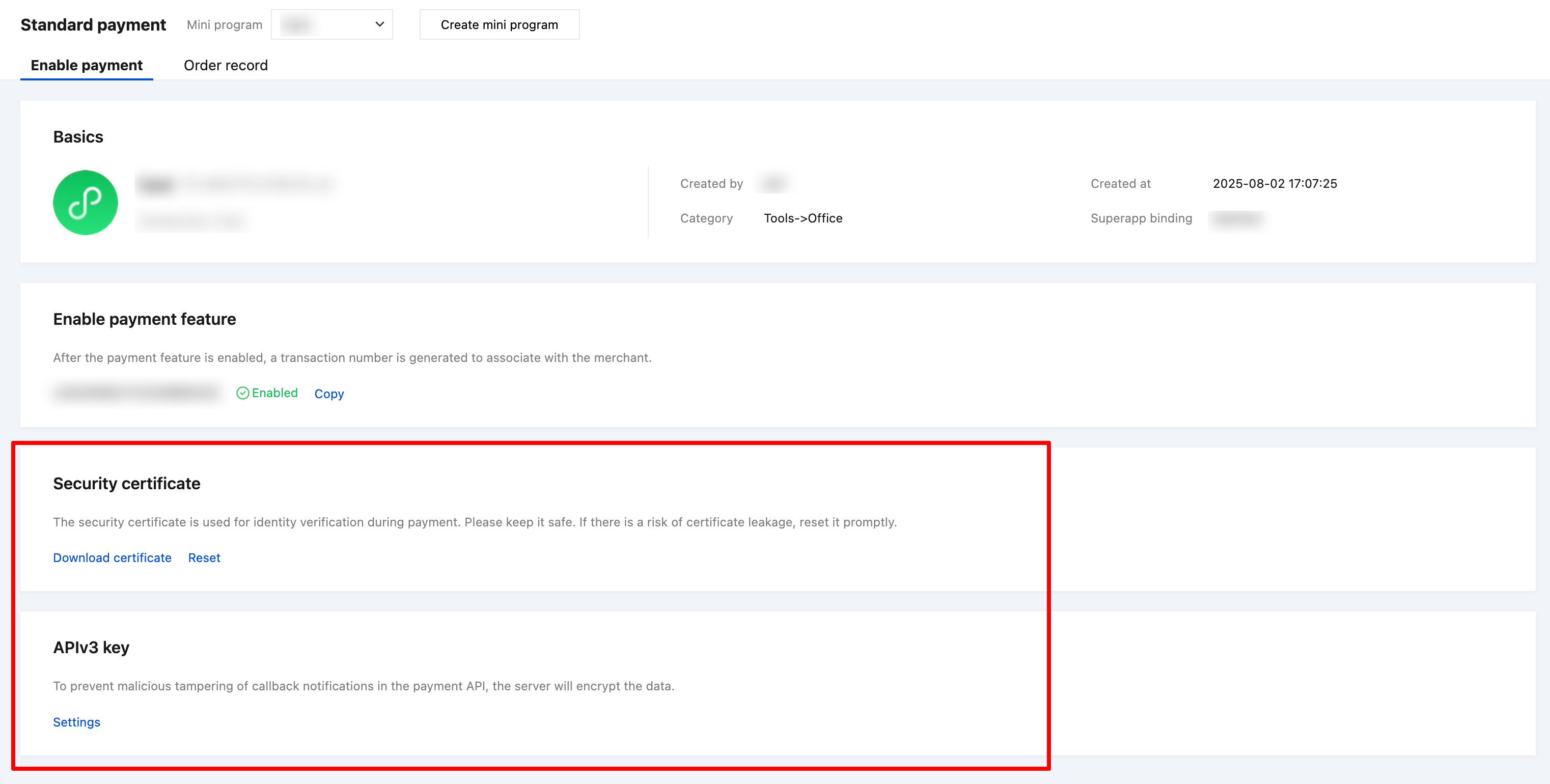Select the Enable payment tab
1550x784 pixels.
click(x=87, y=65)
